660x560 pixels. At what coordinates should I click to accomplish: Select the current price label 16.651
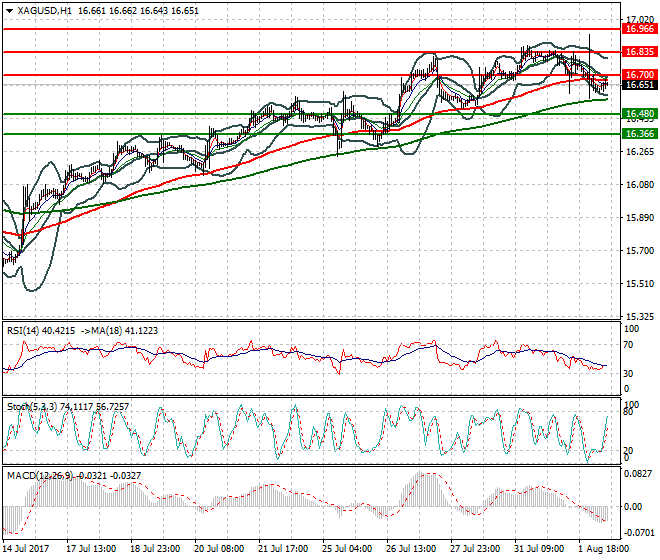click(639, 85)
